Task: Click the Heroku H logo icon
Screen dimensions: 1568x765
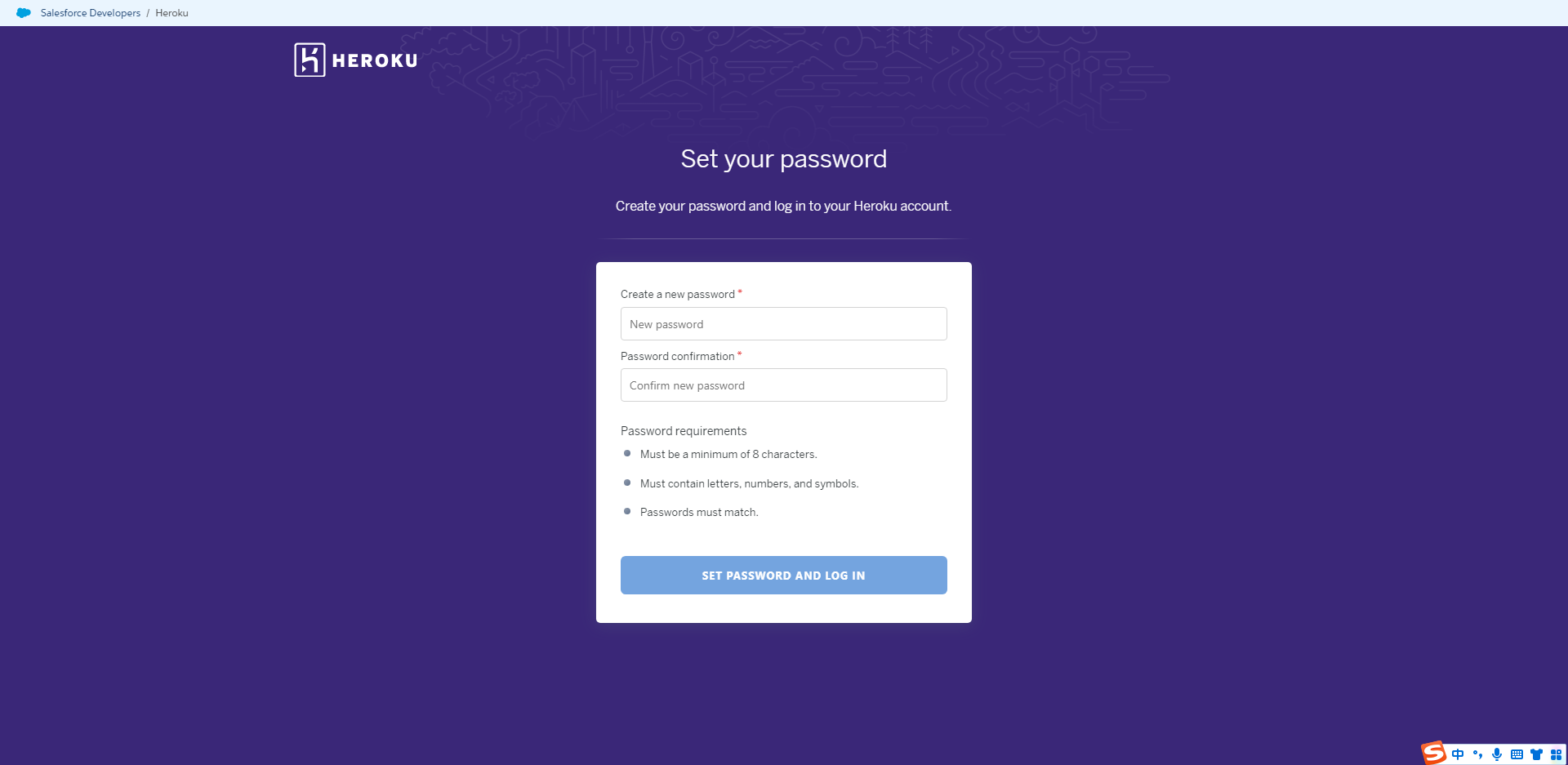Action: [310, 60]
